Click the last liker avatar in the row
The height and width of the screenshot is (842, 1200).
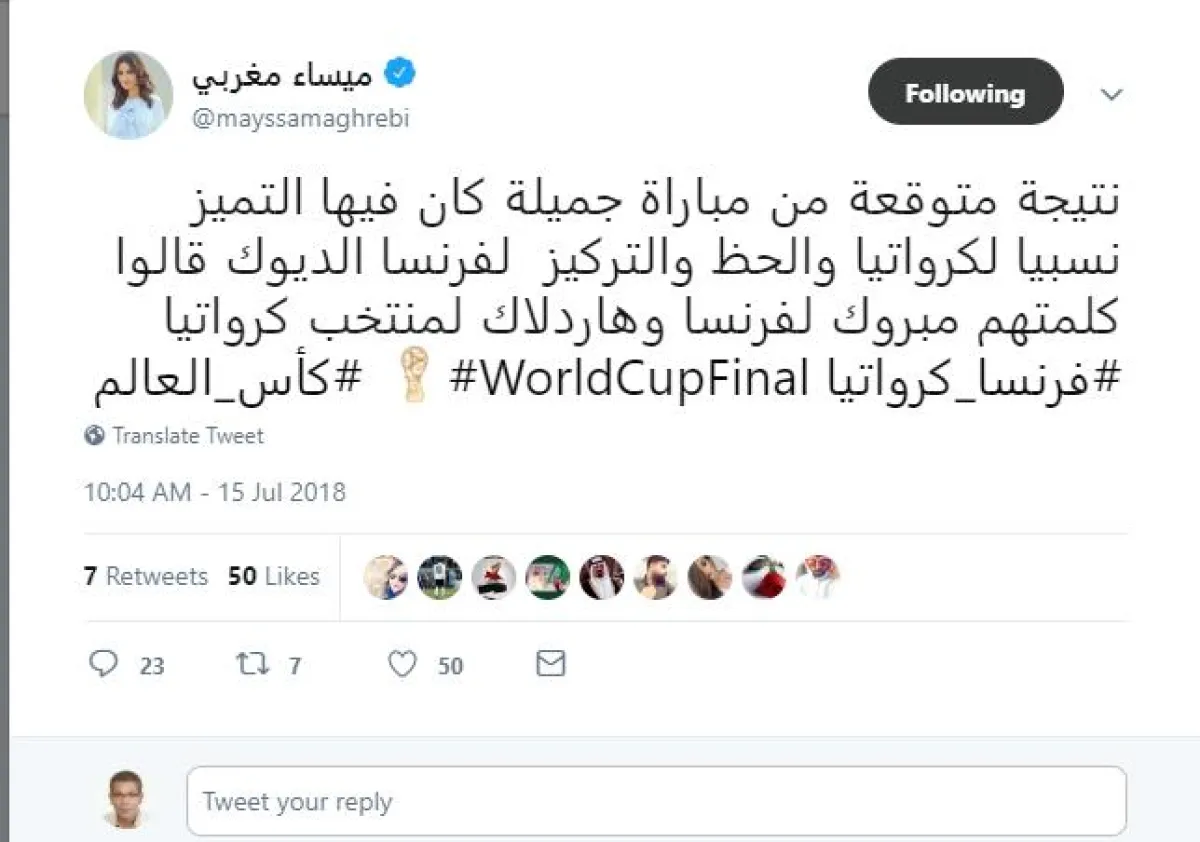818,577
